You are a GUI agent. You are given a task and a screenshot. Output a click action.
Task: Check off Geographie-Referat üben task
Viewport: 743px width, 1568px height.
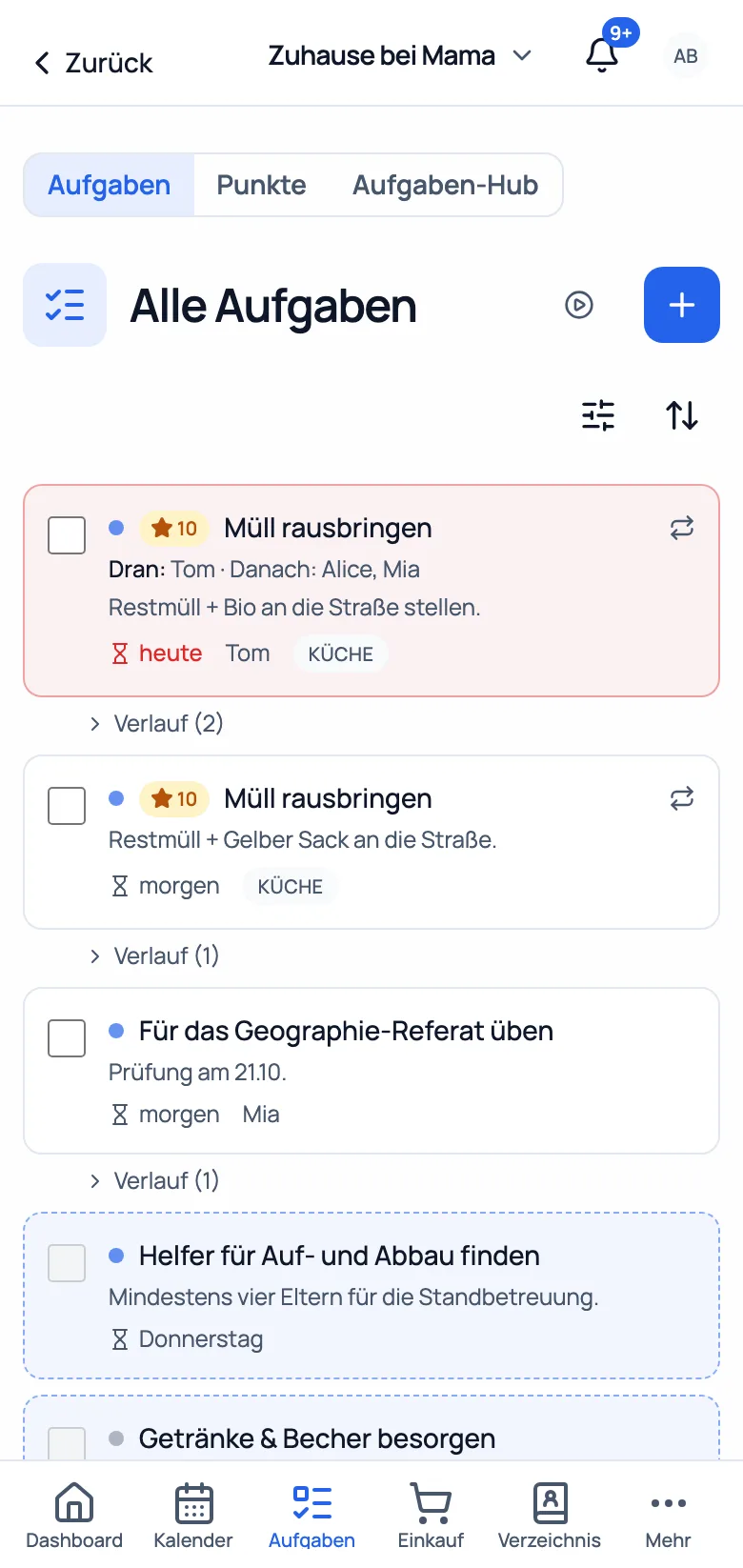67,1038
